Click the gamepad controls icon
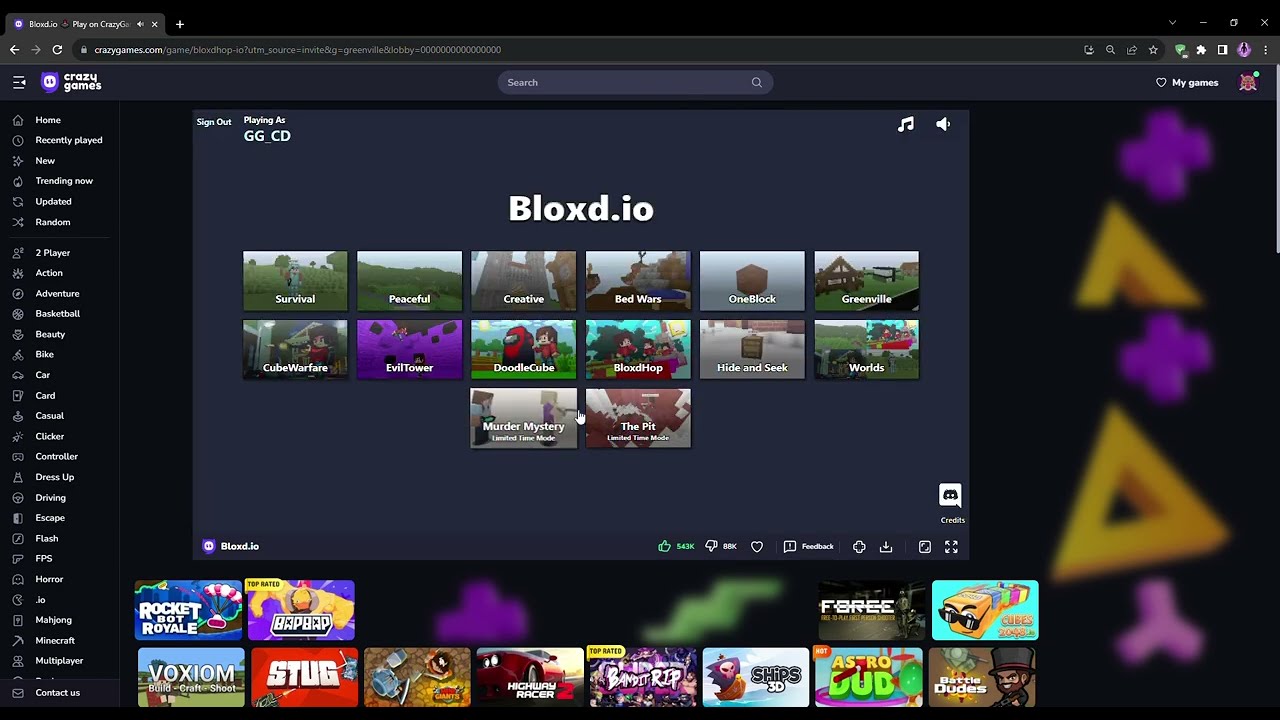This screenshot has width=1280, height=720. click(x=859, y=546)
